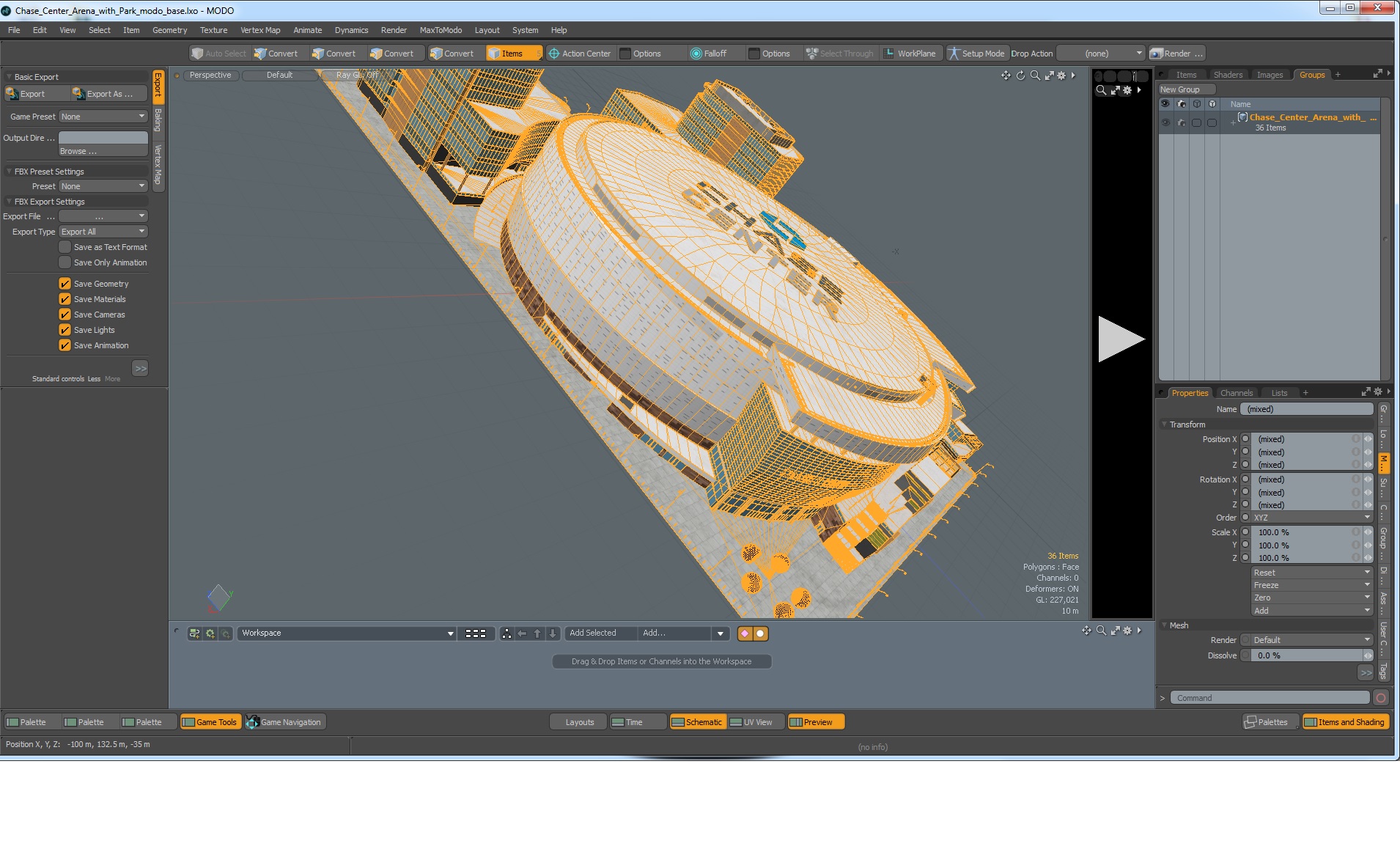Uncheck Save Lights
The image size is (1400, 849).
65,330
